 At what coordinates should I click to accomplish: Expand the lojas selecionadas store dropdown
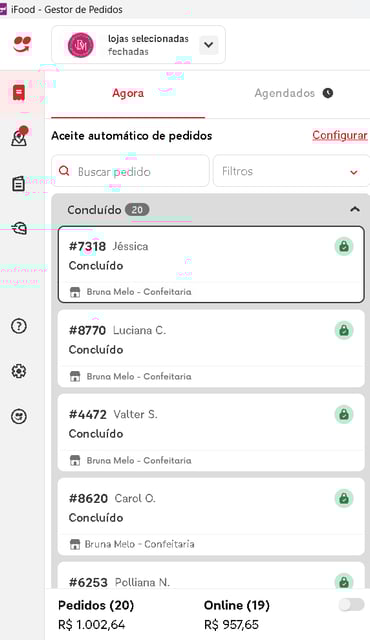point(208,44)
